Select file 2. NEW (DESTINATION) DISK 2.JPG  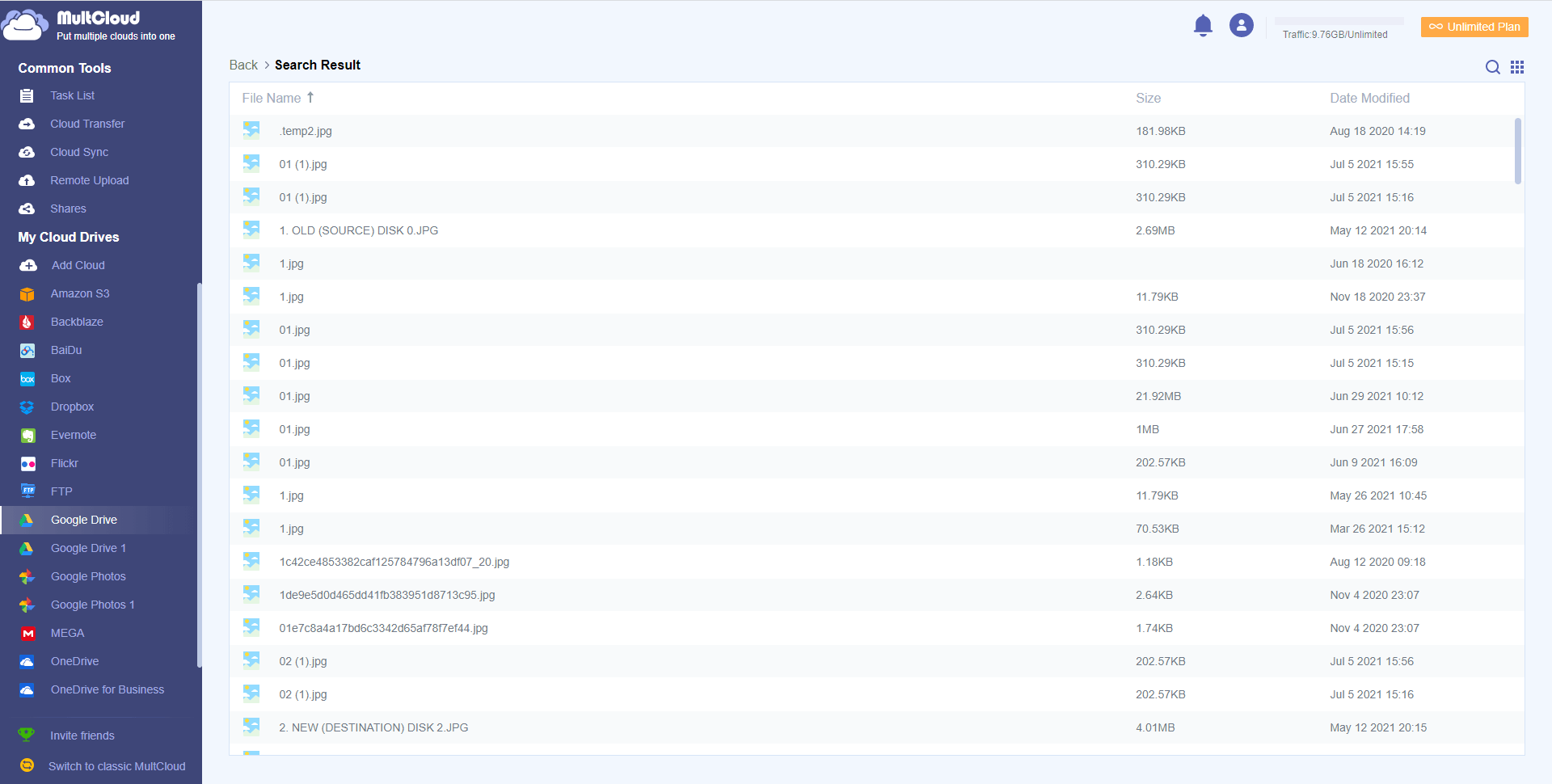876,727
